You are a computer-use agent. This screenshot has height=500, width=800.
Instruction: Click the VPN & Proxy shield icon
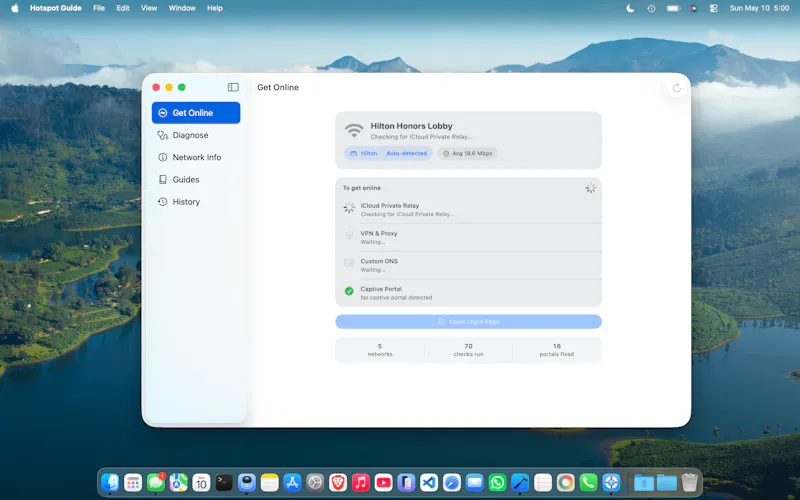point(349,235)
